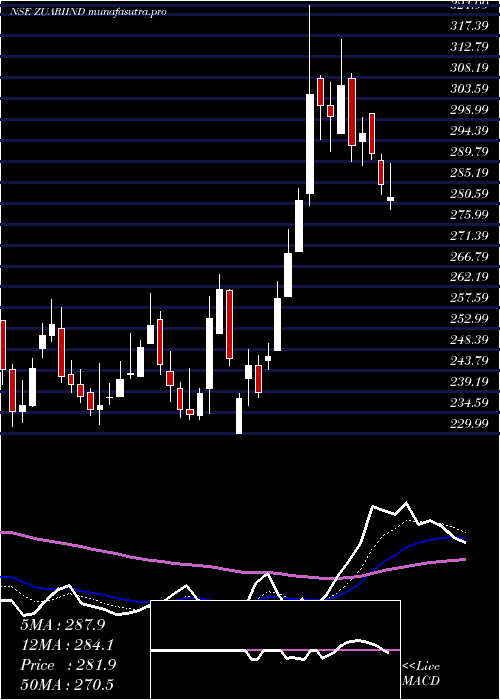Select the 289.79 price axis label
Screen dimensions: 500x700
469,152
